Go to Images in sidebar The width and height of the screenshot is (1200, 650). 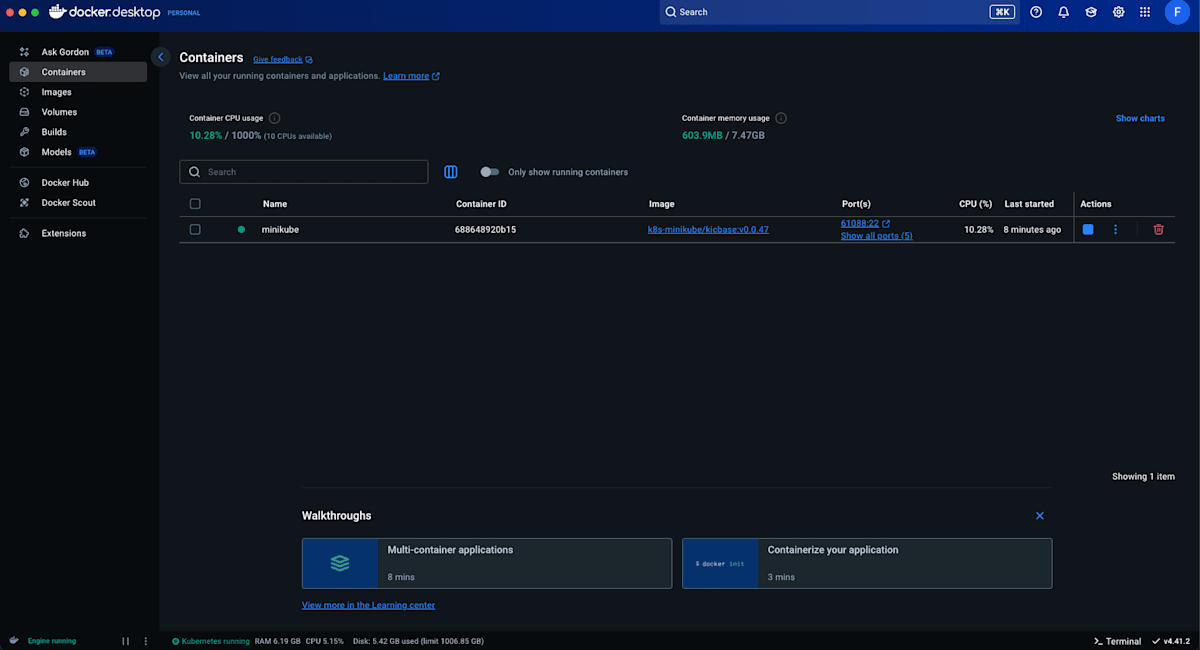(x=78, y=92)
